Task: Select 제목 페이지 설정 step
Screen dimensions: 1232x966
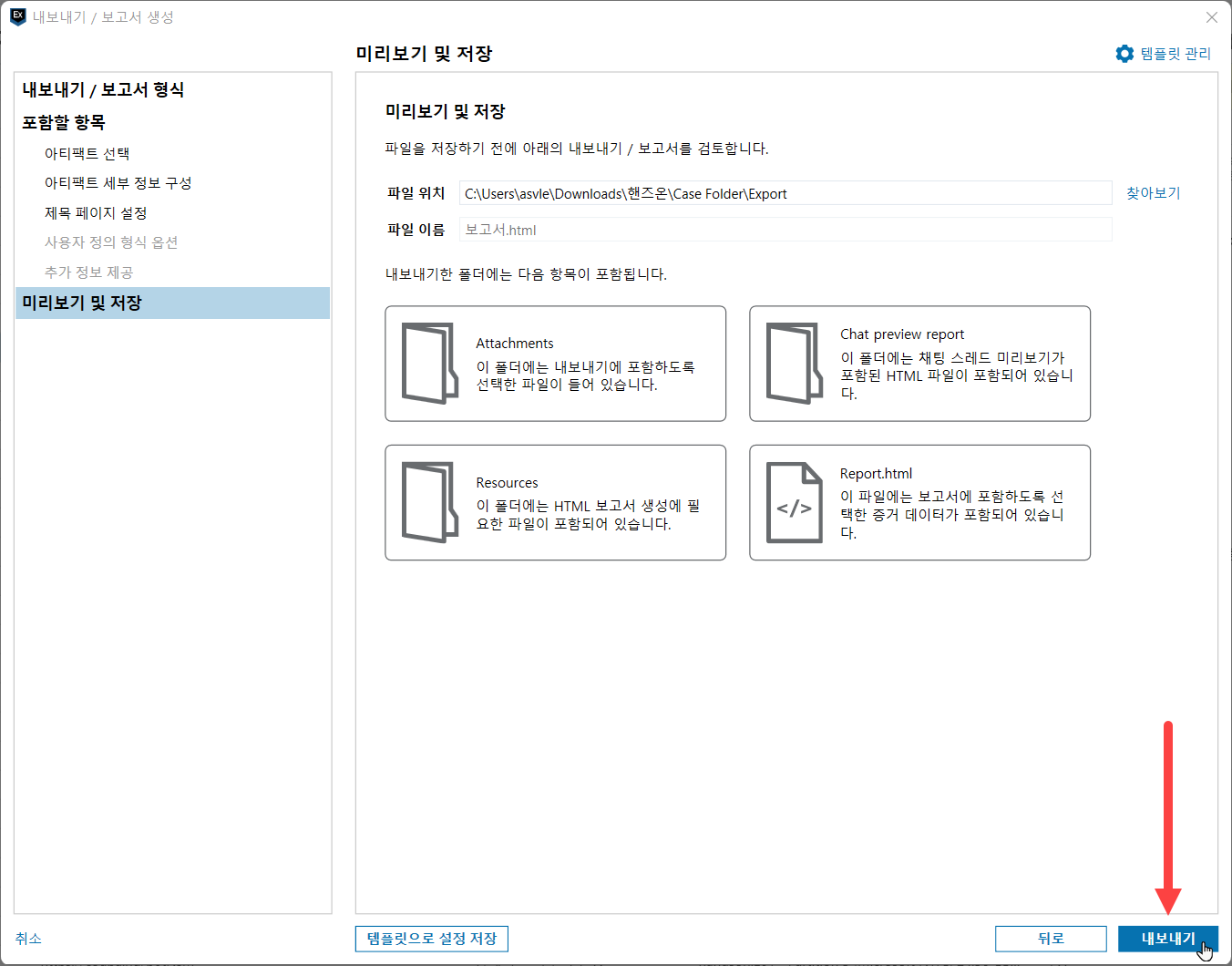Action: pyautogui.click(x=96, y=213)
